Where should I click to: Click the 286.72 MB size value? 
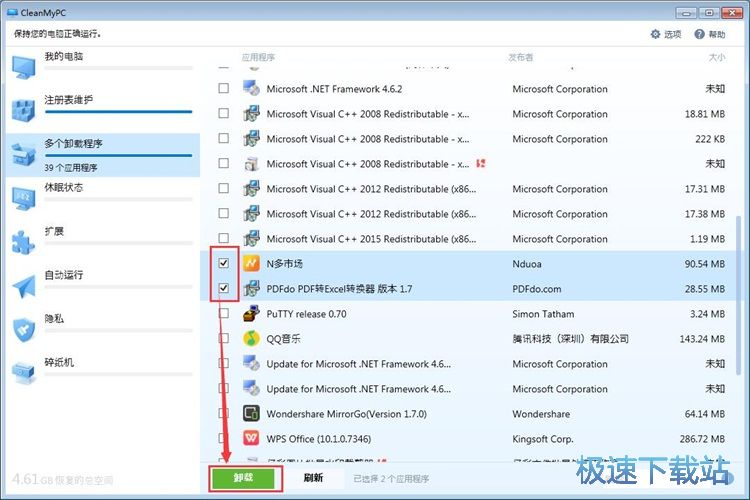click(702, 439)
